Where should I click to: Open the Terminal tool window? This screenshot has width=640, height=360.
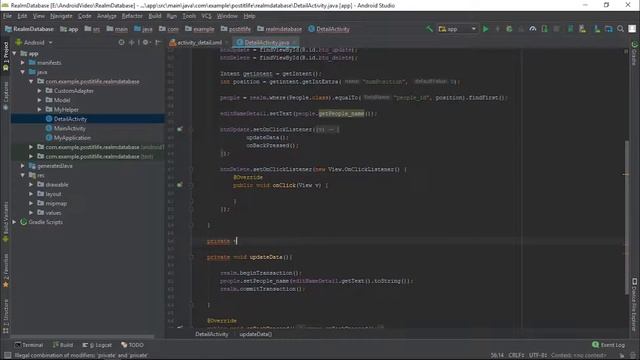click(x=29, y=345)
